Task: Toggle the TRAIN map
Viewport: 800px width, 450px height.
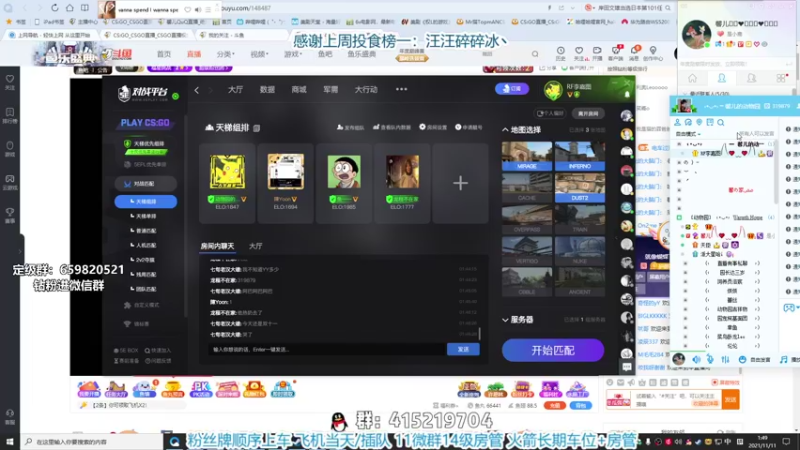Action: click(x=580, y=219)
